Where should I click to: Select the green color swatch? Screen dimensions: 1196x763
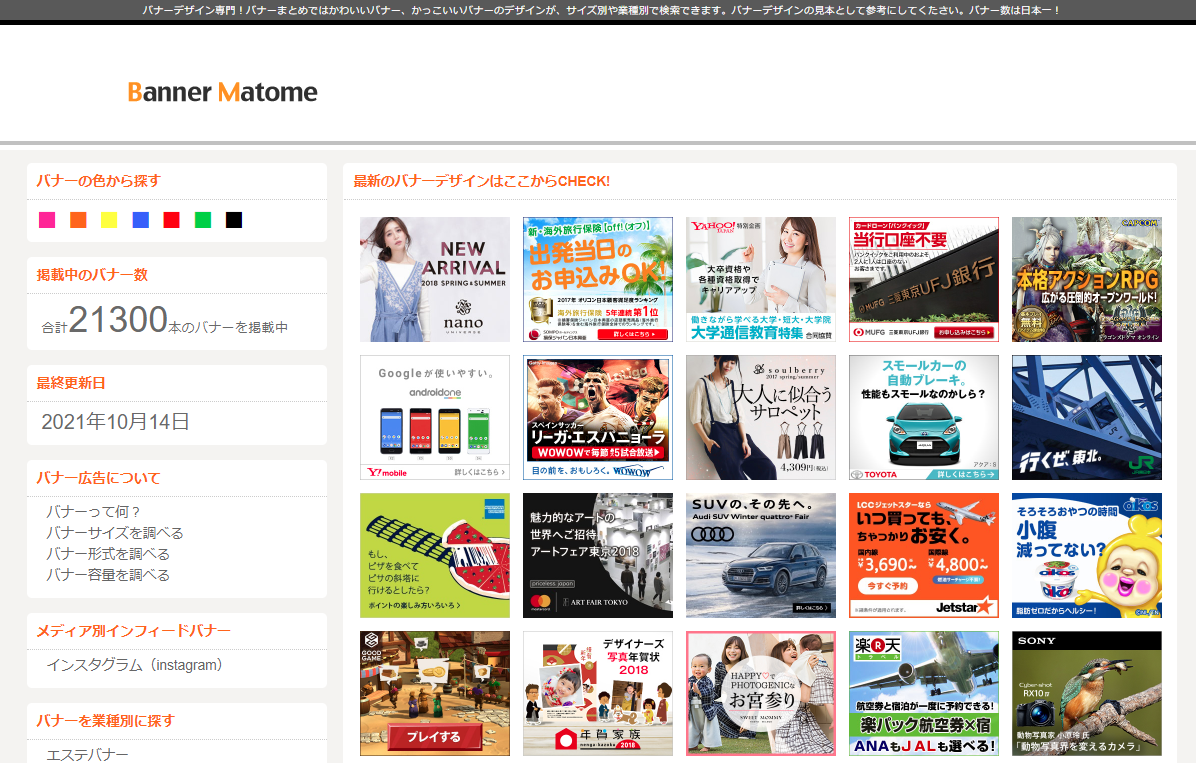[x=203, y=220]
